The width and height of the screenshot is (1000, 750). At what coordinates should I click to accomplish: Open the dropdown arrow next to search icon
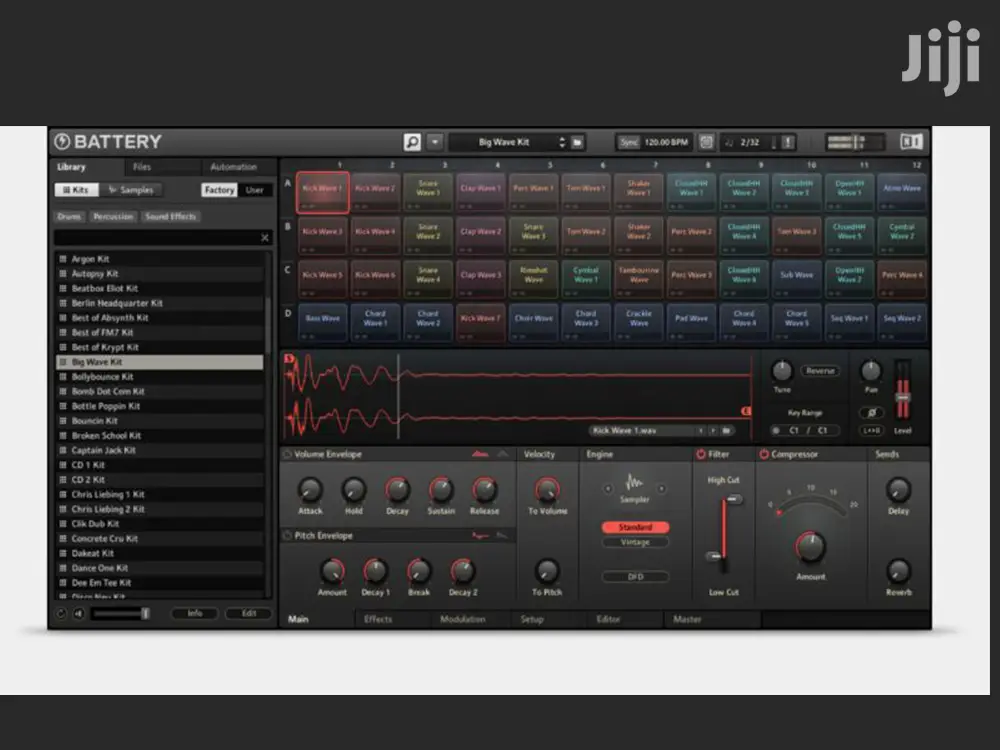435,142
